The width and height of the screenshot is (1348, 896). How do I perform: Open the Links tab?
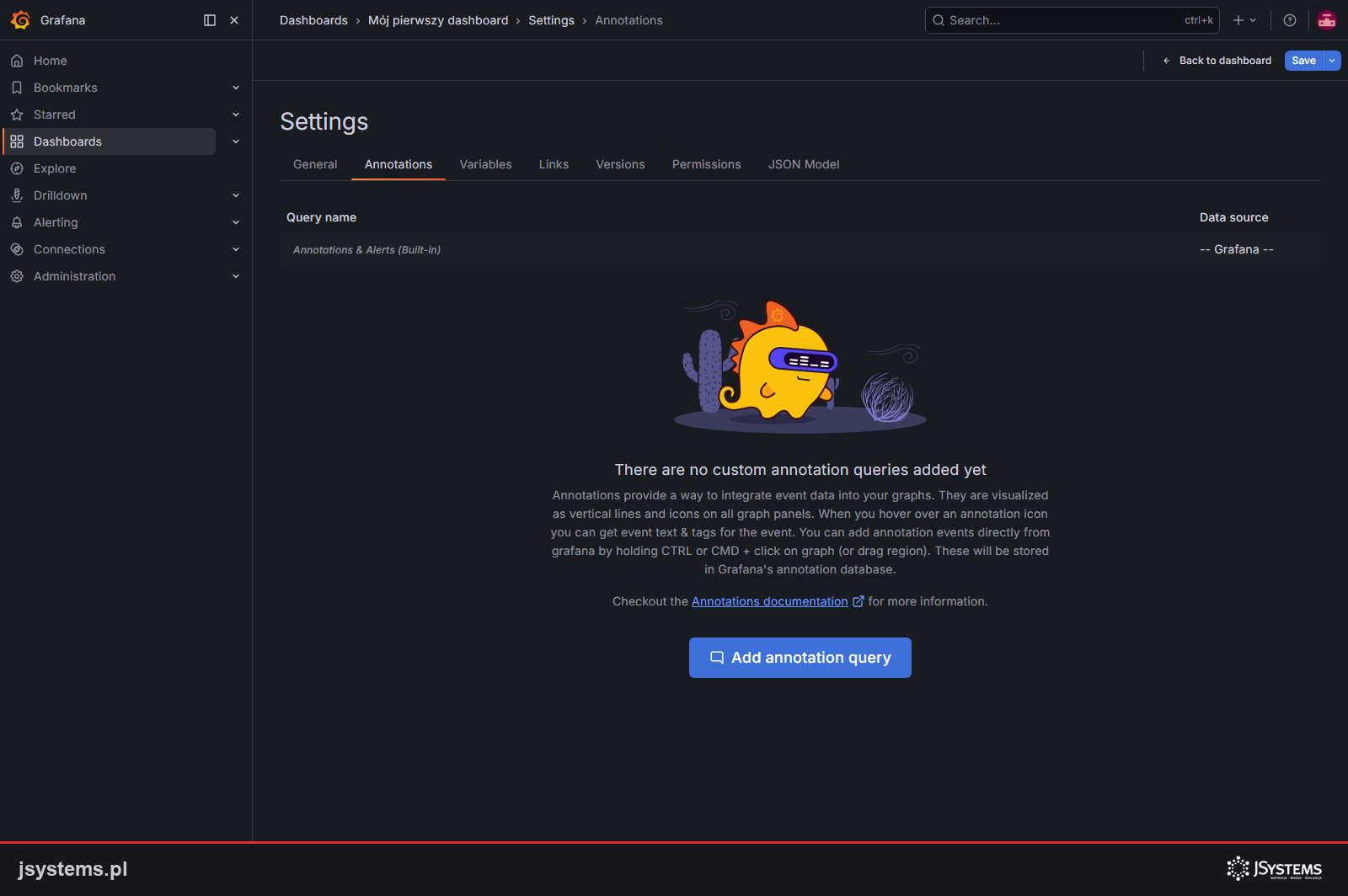[554, 164]
